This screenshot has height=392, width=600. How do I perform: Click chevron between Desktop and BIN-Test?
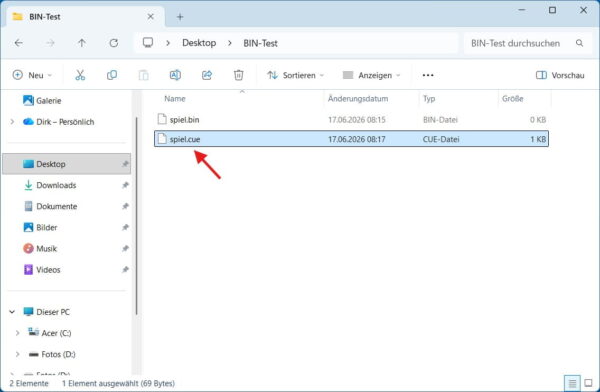point(230,43)
